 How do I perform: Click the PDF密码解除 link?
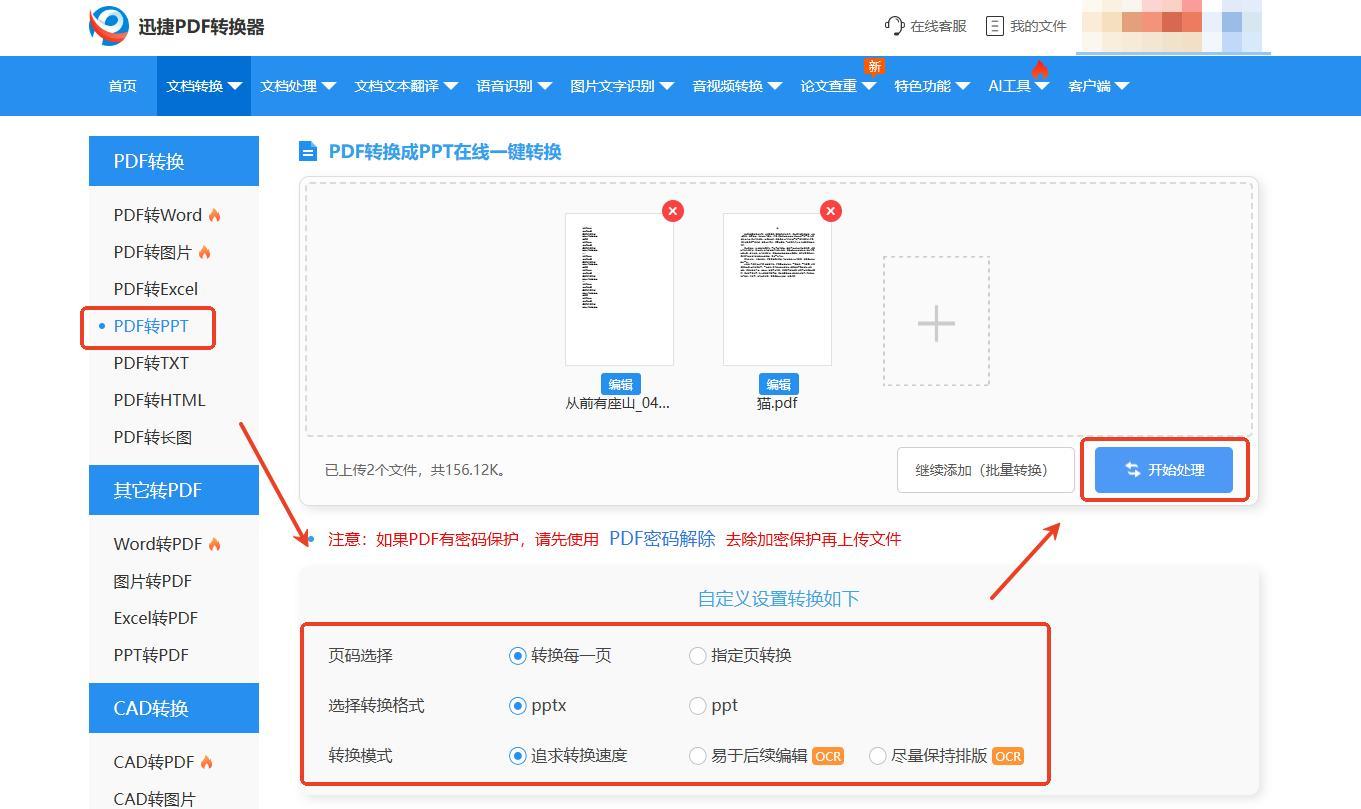[x=662, y=539]
